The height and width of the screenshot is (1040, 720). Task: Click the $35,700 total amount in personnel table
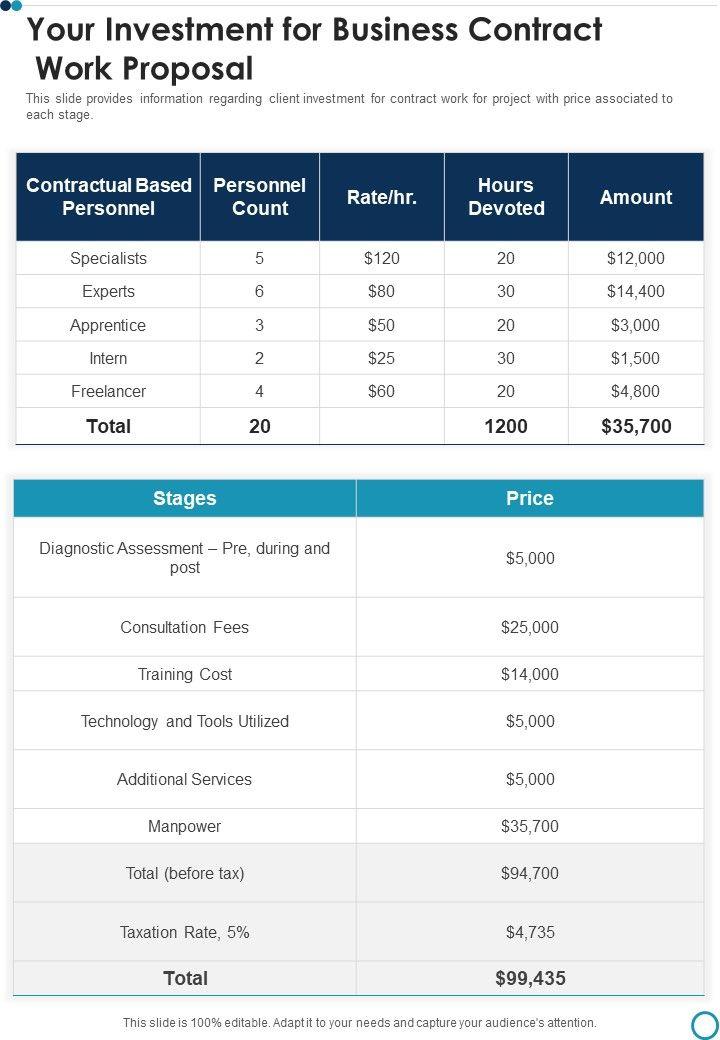pyautogui.click(x=636, y=426)
